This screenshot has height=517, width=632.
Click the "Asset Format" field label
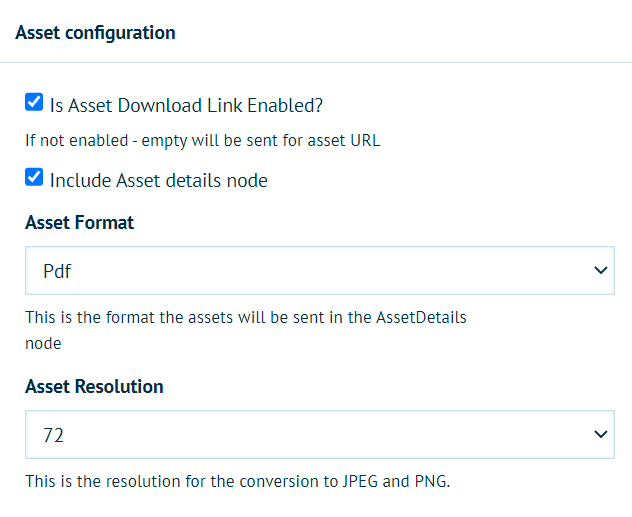(x=79, y=223)
